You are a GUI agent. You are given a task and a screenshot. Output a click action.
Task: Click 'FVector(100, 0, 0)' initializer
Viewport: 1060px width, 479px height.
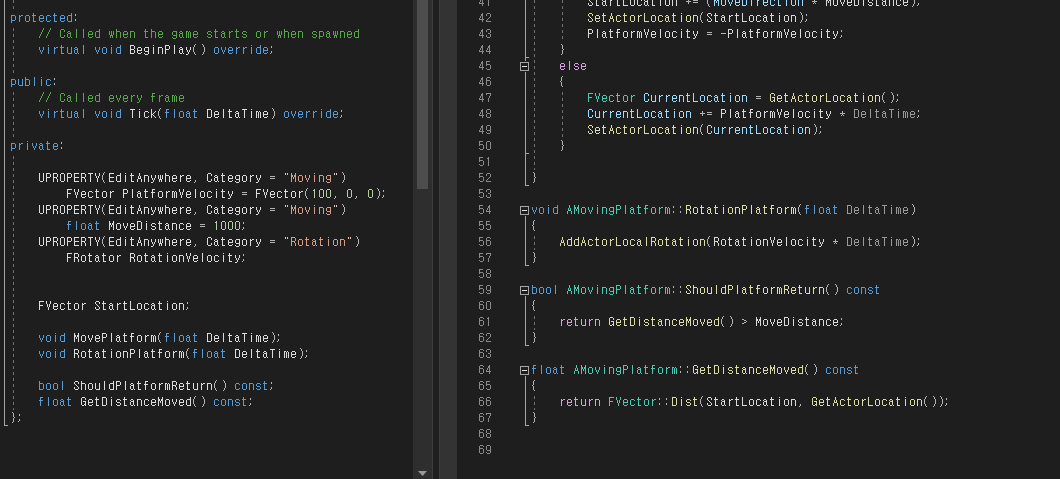318,194
